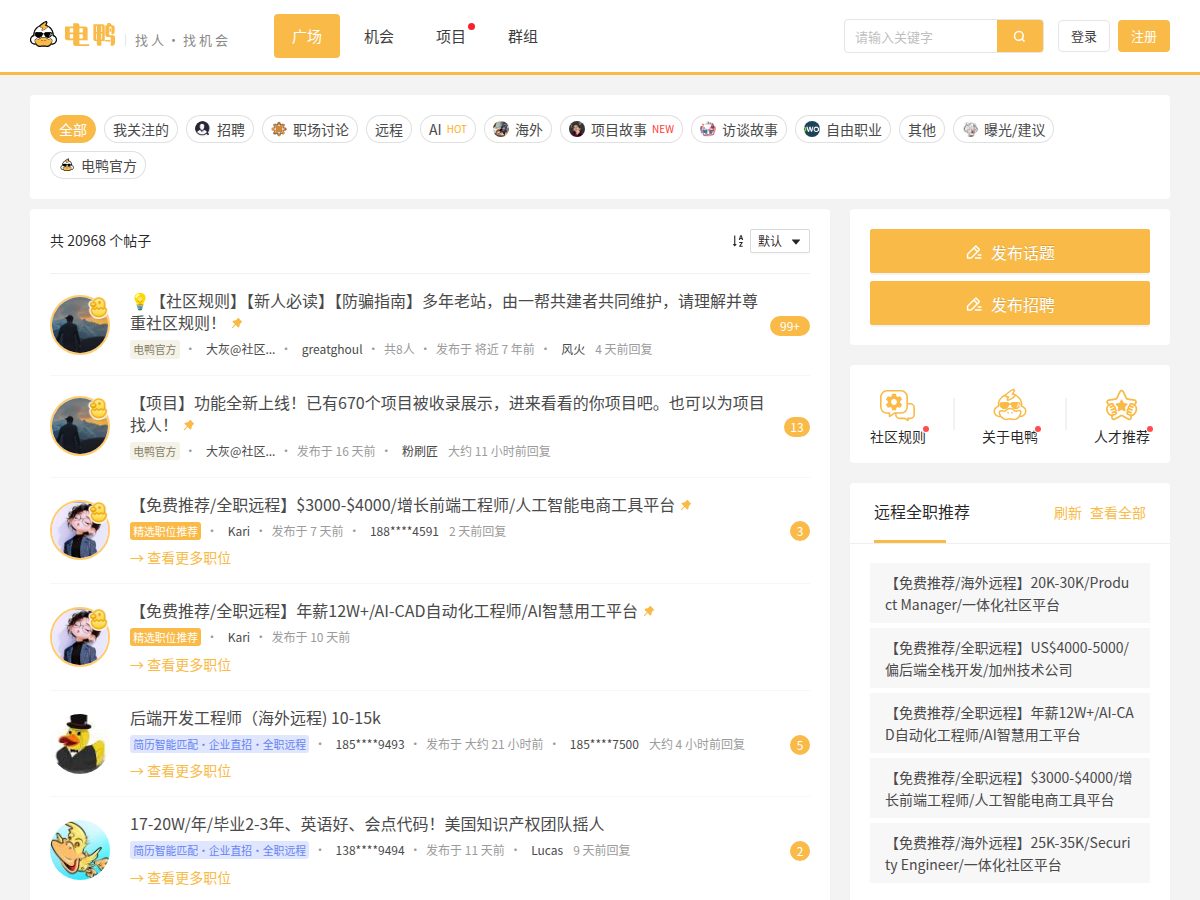Click the avatar of the 社区规则 post
This screenshot has width=1200, height=900.
pos(80,324)
